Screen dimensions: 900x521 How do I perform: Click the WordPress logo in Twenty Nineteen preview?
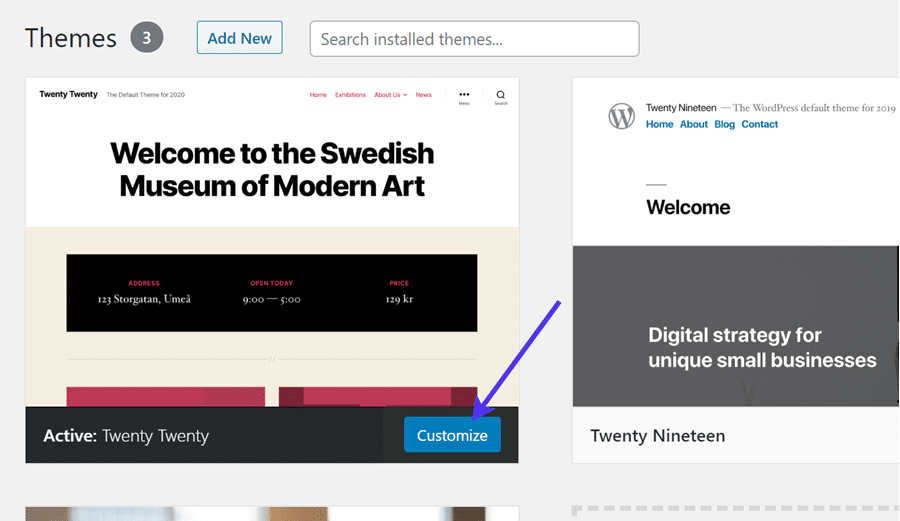621,116
